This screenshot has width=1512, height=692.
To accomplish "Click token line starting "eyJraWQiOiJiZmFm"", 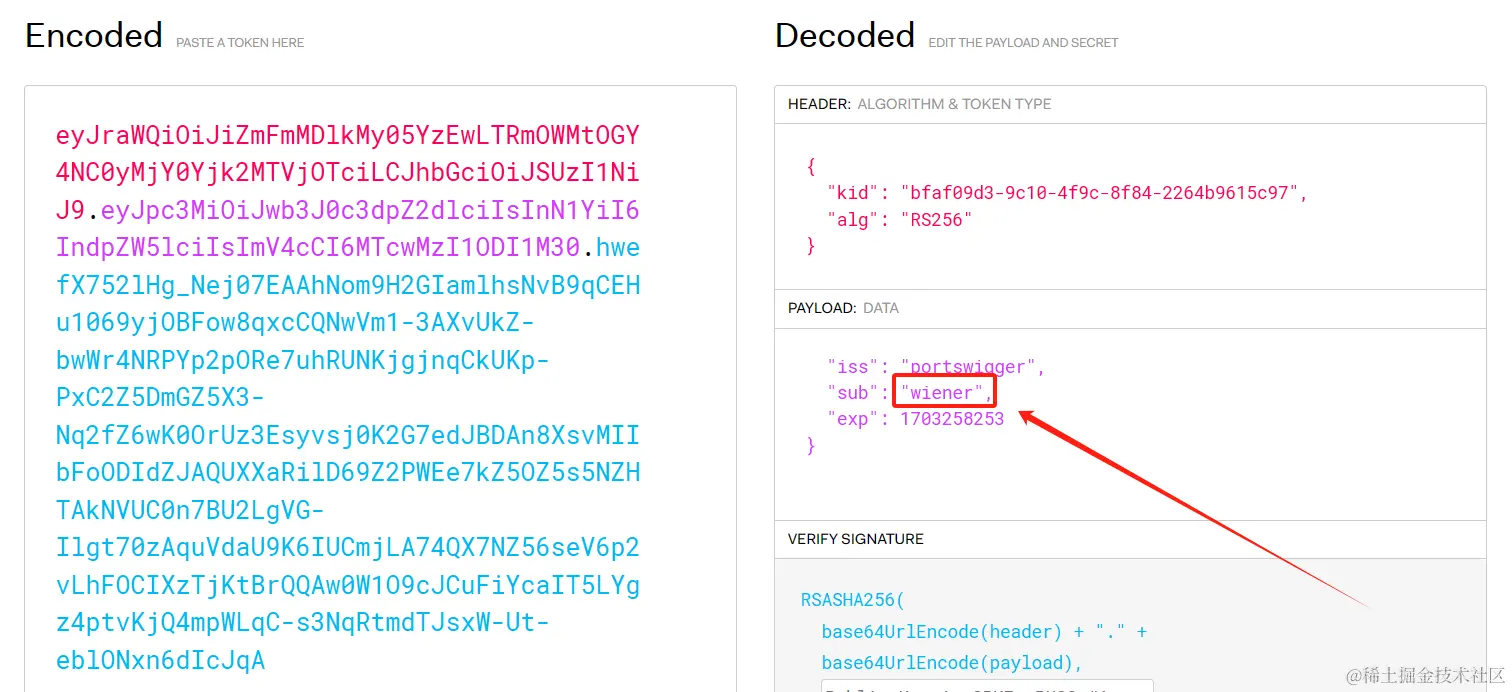I will coord(348,135).
